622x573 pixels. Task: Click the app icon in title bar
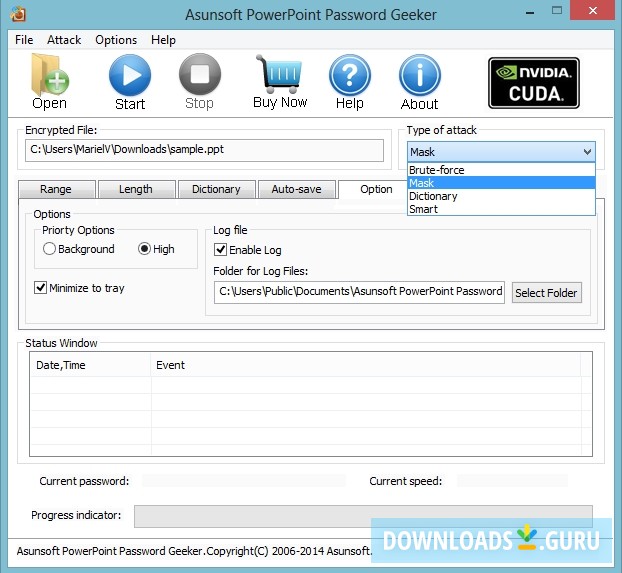tap(18, 14)
